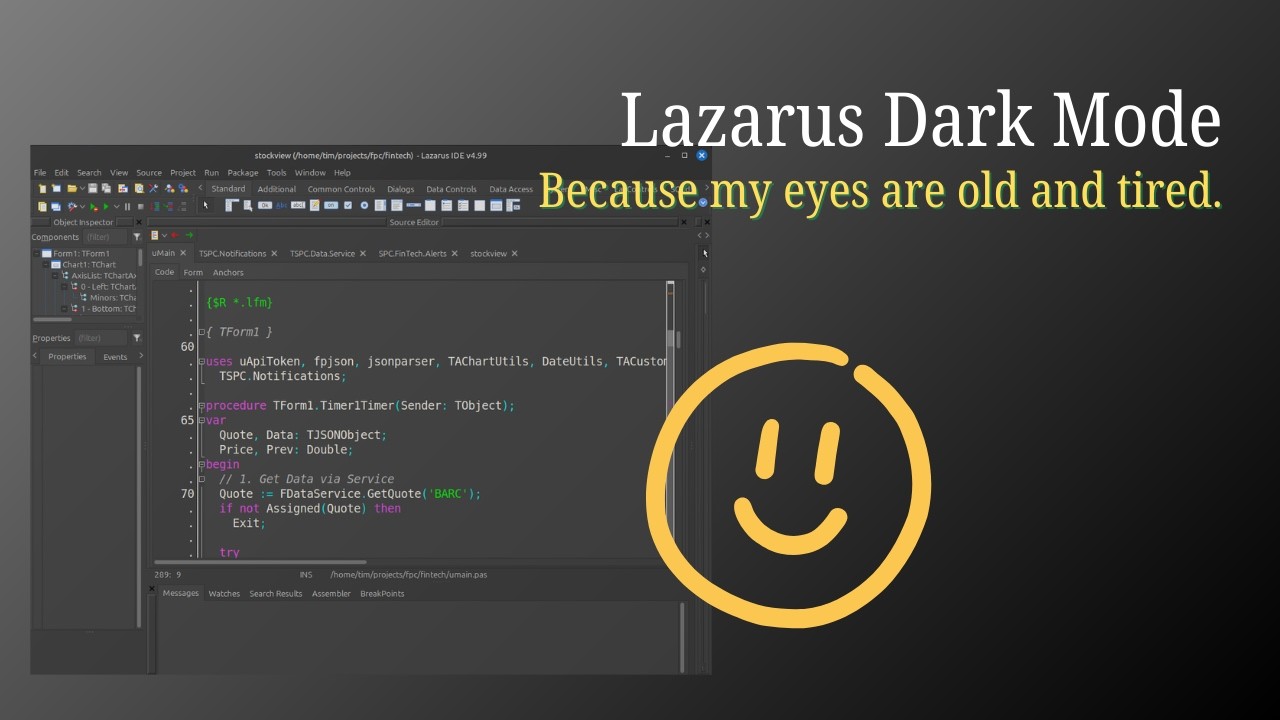Click the Save floppy disk icon
Image resolution: width=1280 pixels, height=720 pixels.
[92, 188]
